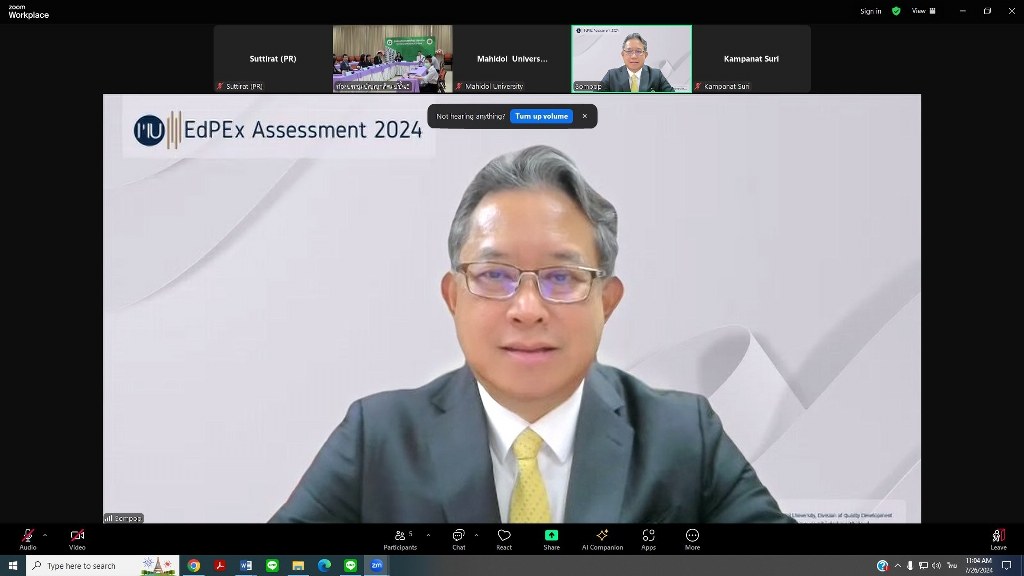Open Microsoft Edge from the taskbar
The image size is (1024, 576).
[x=325, y=566]
